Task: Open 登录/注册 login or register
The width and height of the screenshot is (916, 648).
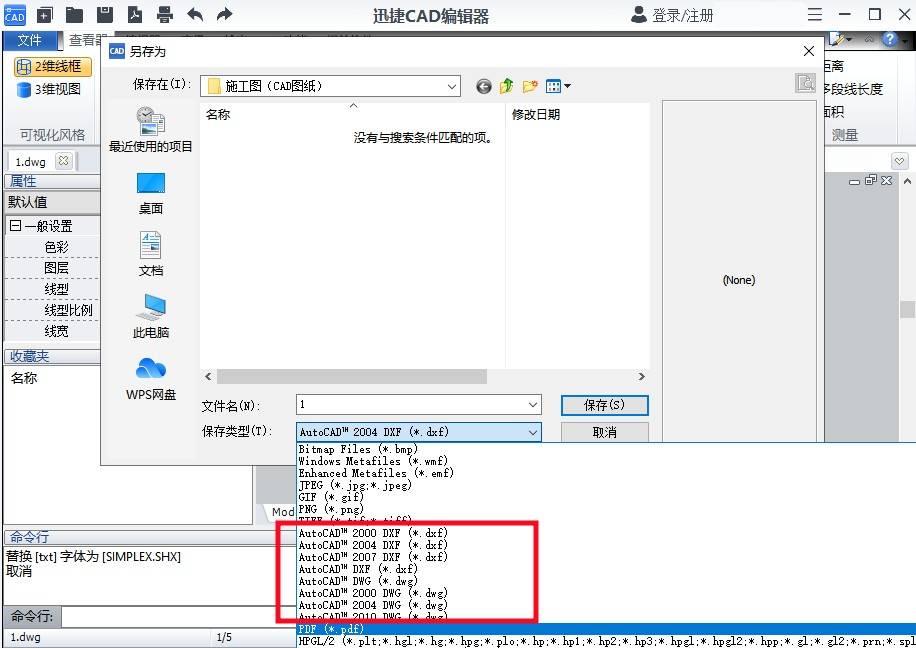Action: [683, 15]
